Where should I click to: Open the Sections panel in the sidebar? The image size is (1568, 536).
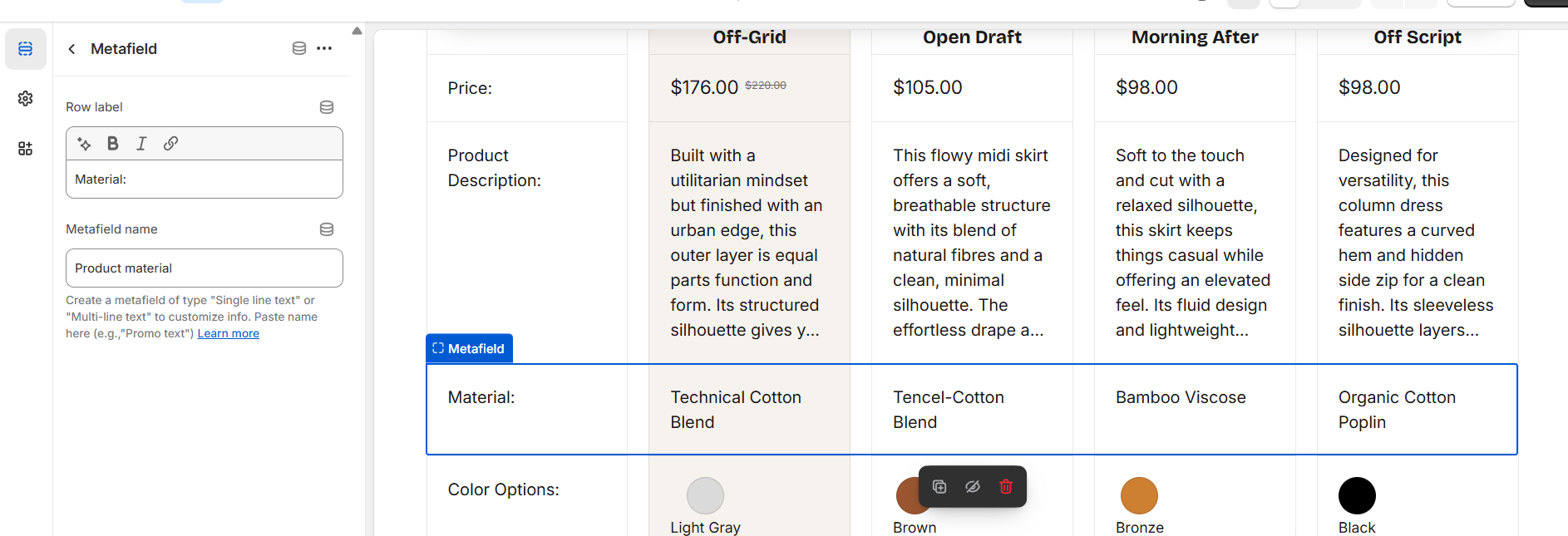[26, 49]
